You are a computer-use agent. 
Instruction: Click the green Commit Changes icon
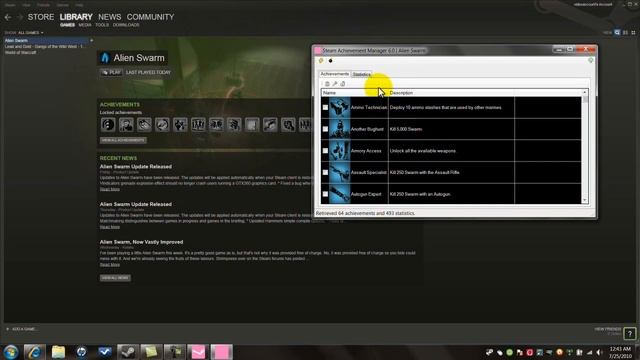pos(590,60)
